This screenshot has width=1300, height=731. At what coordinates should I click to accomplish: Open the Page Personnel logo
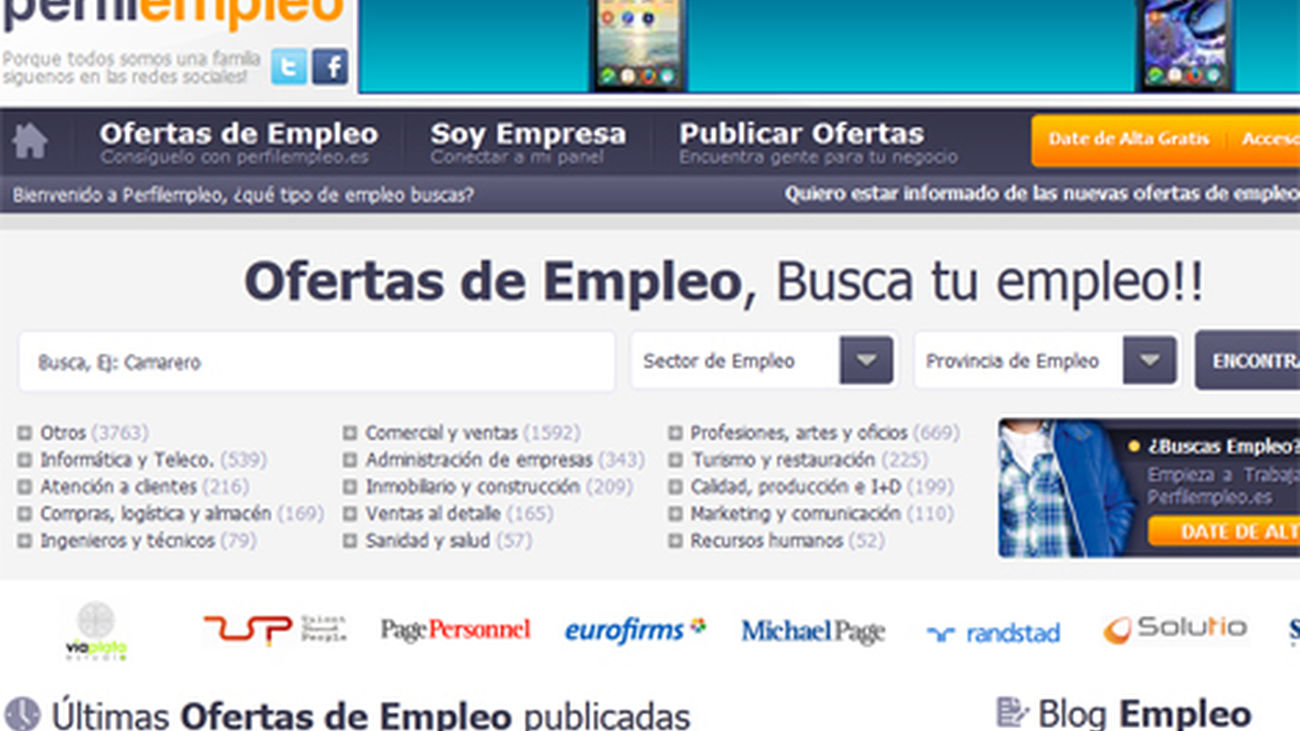pos(455,630)
